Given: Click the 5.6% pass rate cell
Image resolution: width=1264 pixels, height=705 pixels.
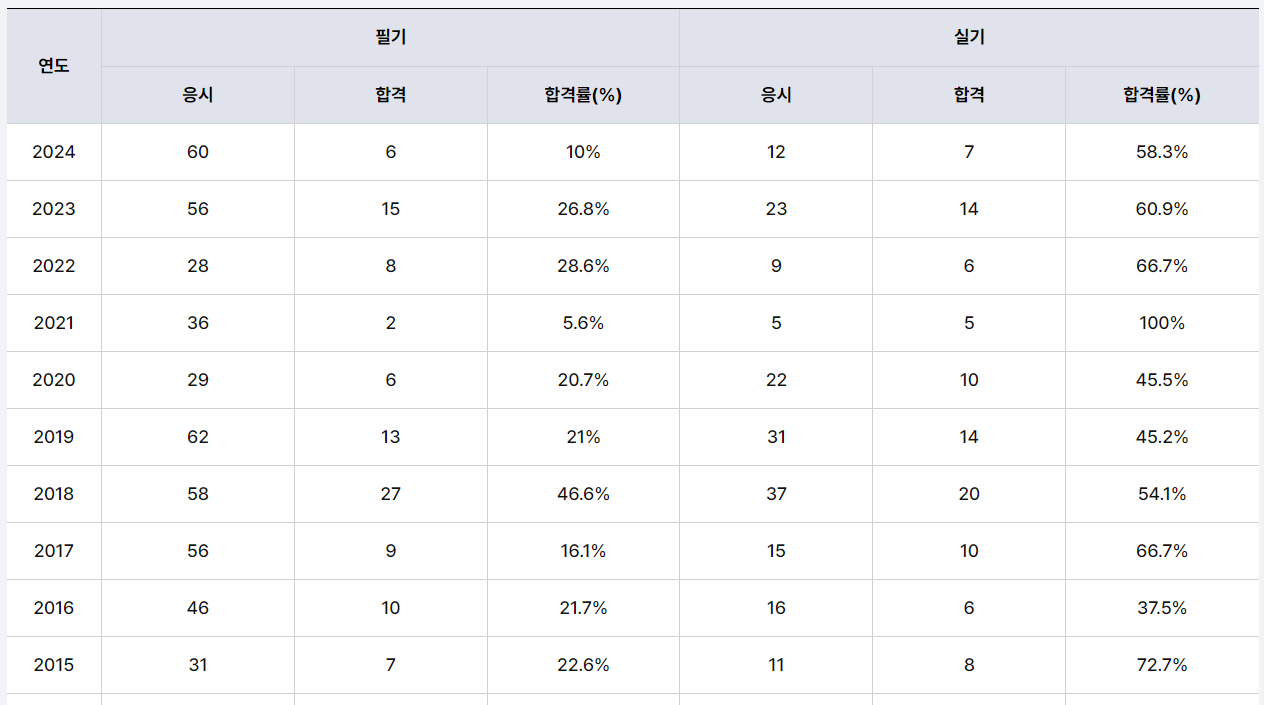Looking at the screenshot, I should click(583, 323).
